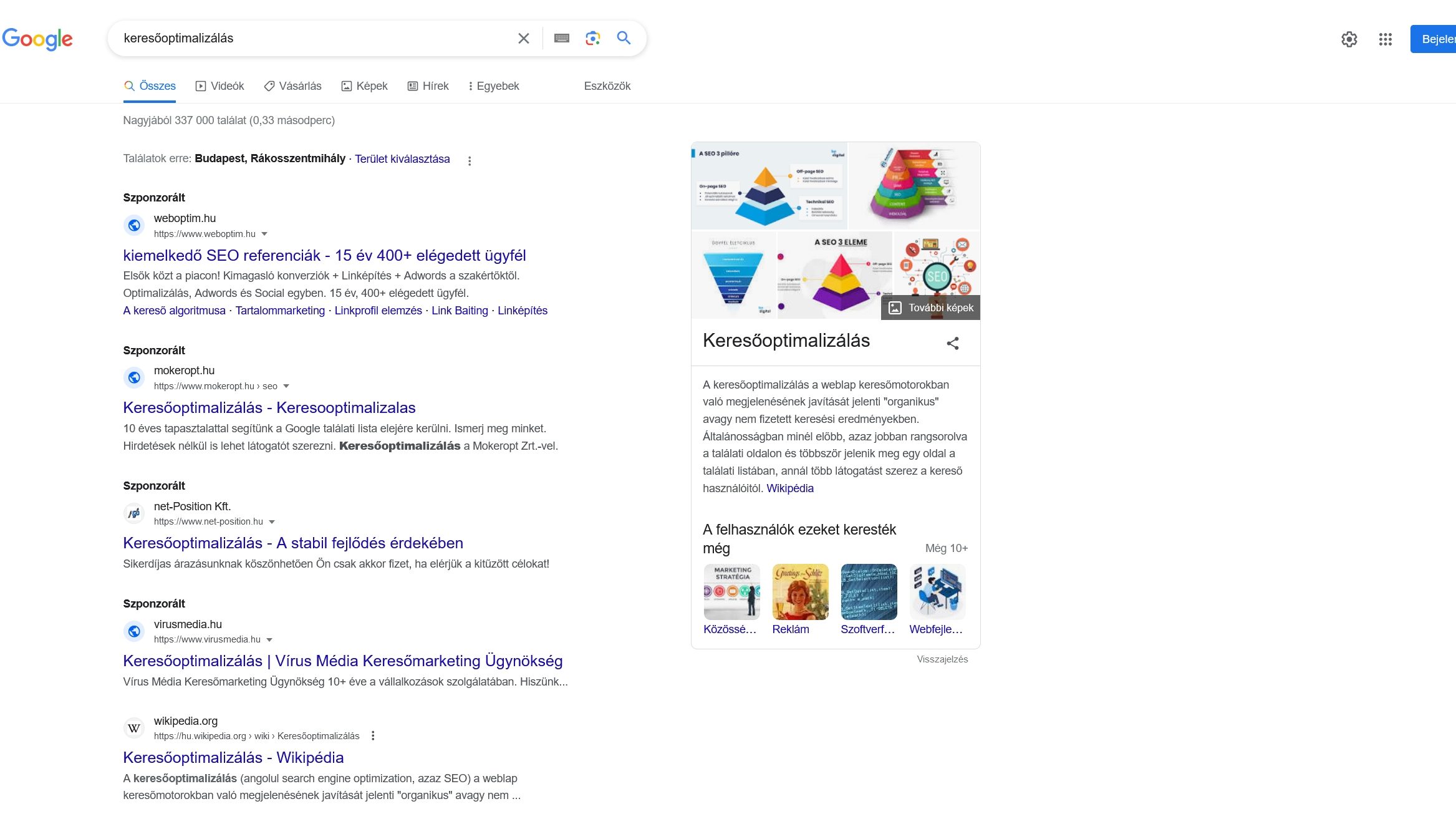Click the Budapest, Rákosszentmihály location text
1456x819 pixels.
tap(270, 158)
